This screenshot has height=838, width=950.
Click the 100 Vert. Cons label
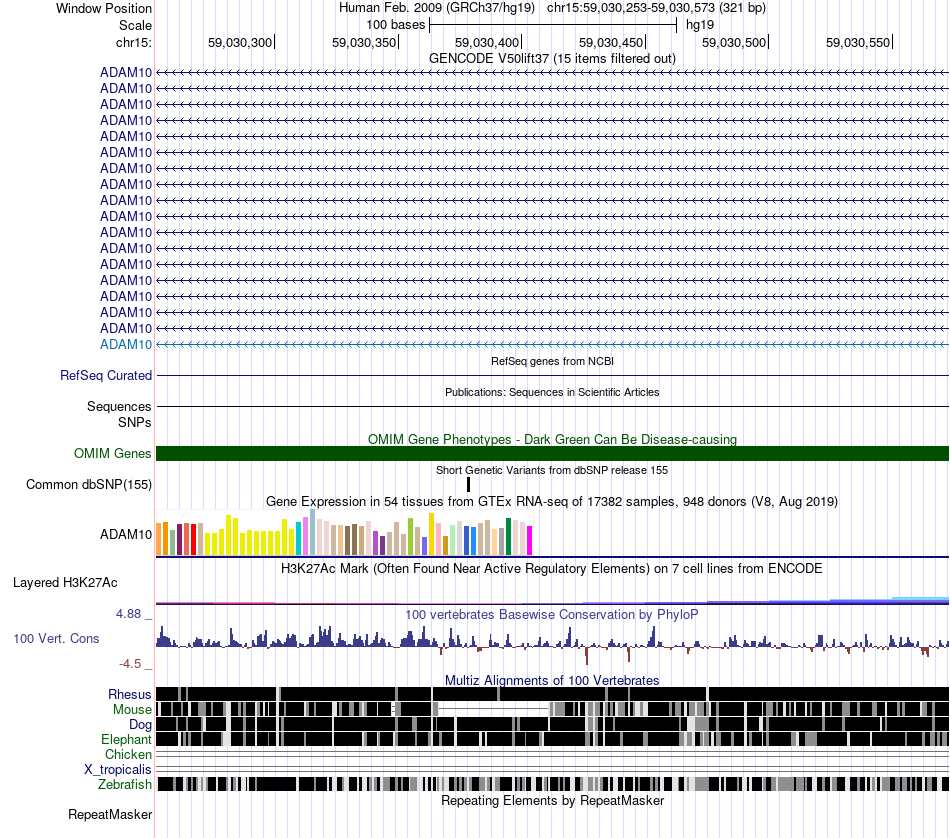coord(56,639)
